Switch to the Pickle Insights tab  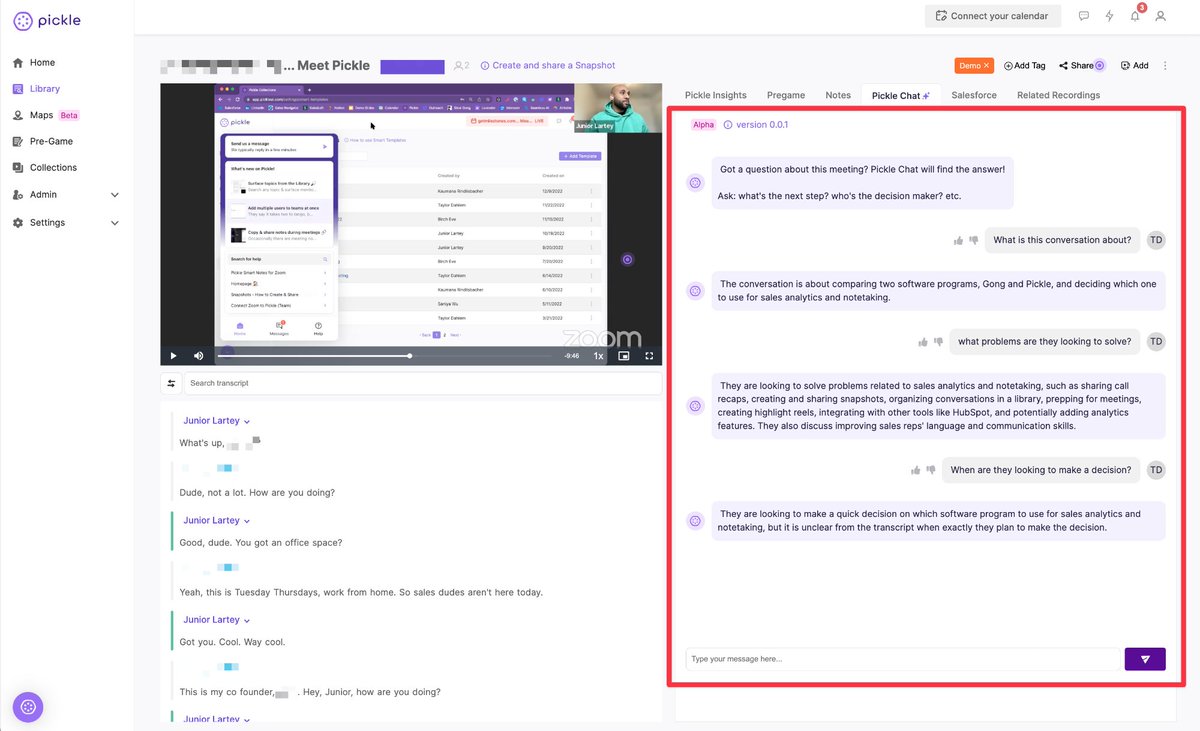click(x=715, y=95)
